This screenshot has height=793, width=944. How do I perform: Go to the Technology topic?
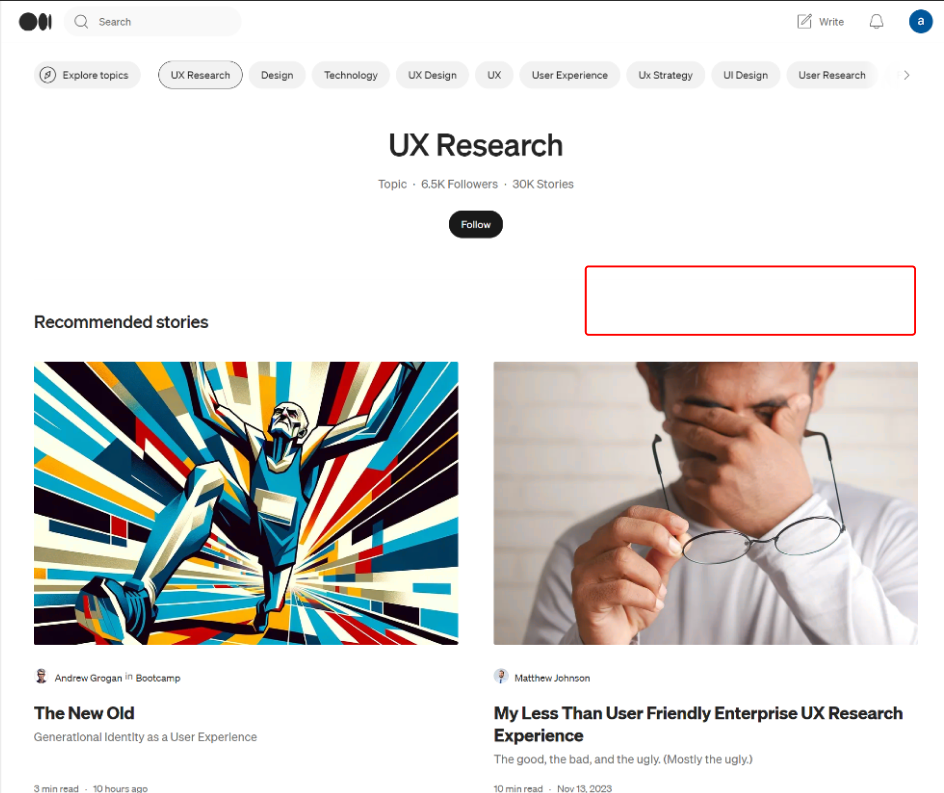click(x=351, y=75)
